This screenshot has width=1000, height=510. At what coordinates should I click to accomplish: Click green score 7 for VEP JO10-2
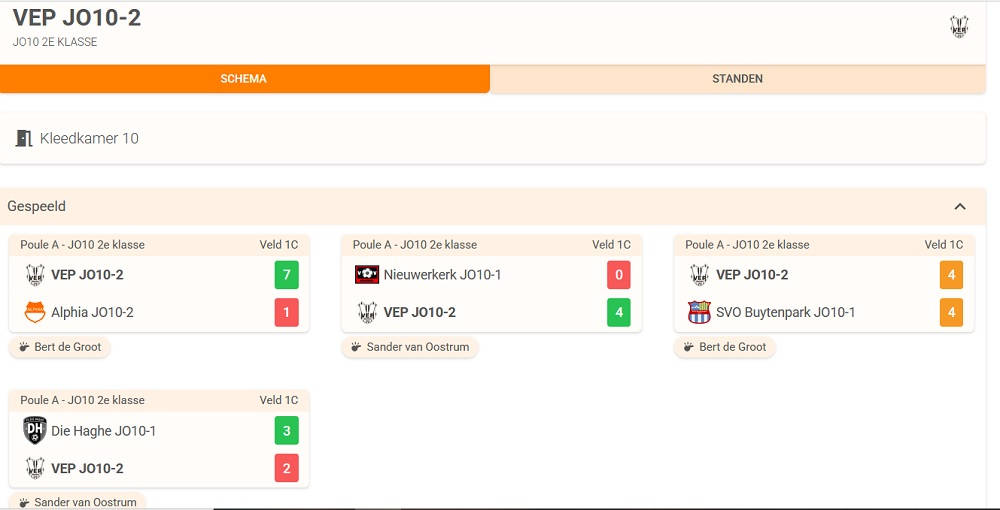click(287, 274)
